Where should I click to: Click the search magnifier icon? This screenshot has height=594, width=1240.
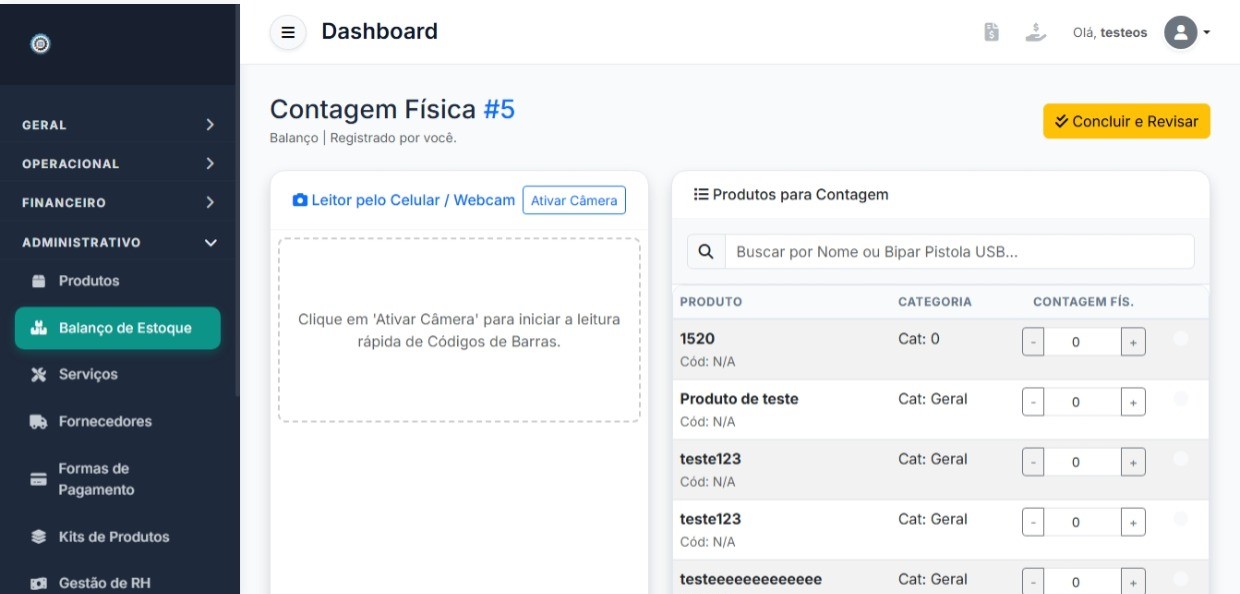[x=705, y=252]
